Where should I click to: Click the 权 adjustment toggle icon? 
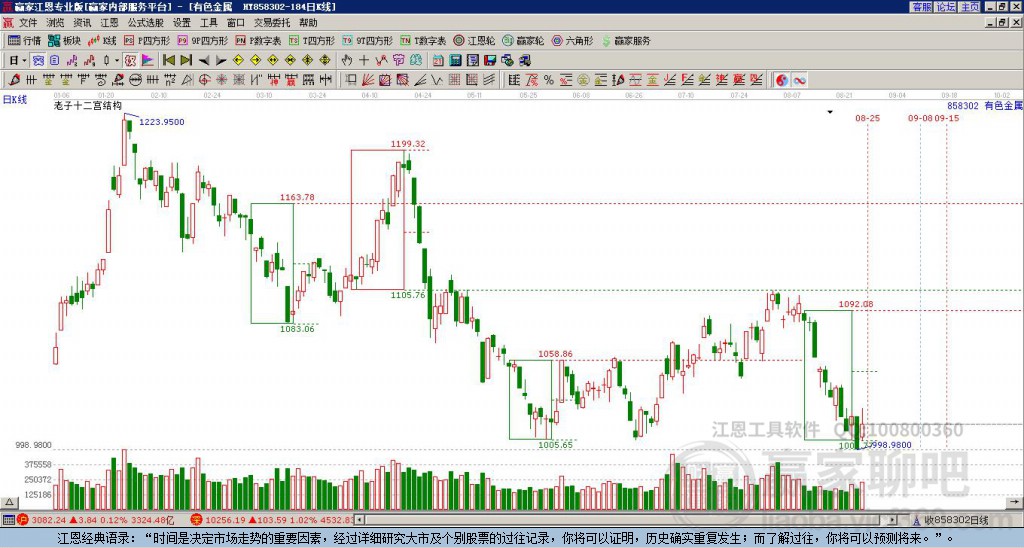[x=130, y=61]
